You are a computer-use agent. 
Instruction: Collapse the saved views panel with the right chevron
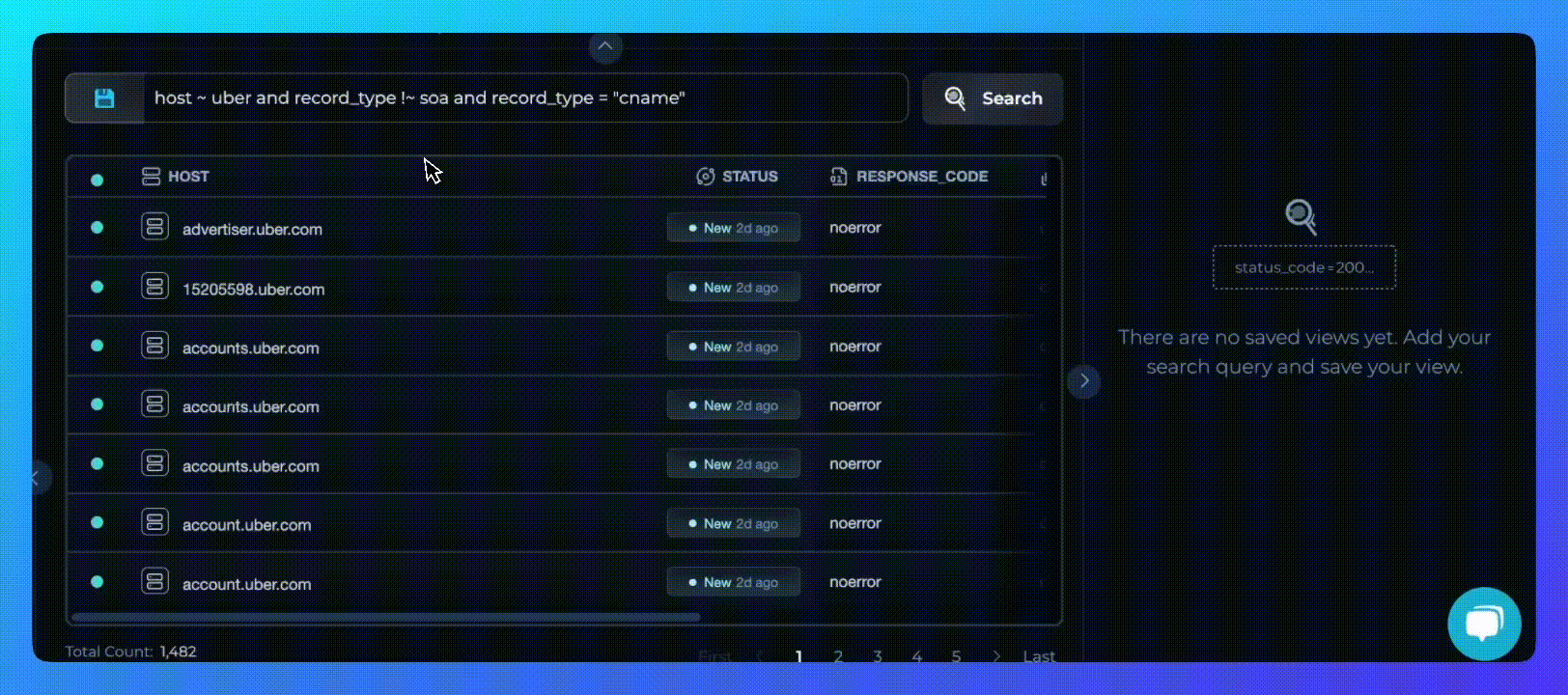[x=1084, y=380]
